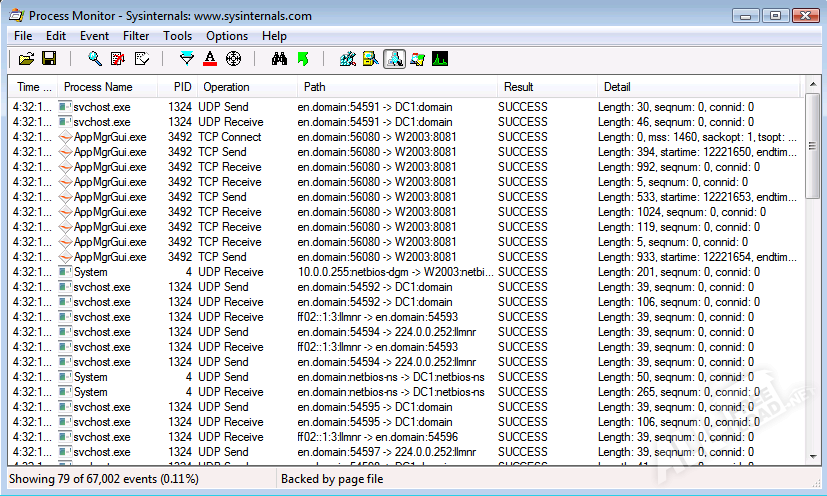Click the Save floppy disk icon
This screenshot has height=496, width=827.
(49, 59)
